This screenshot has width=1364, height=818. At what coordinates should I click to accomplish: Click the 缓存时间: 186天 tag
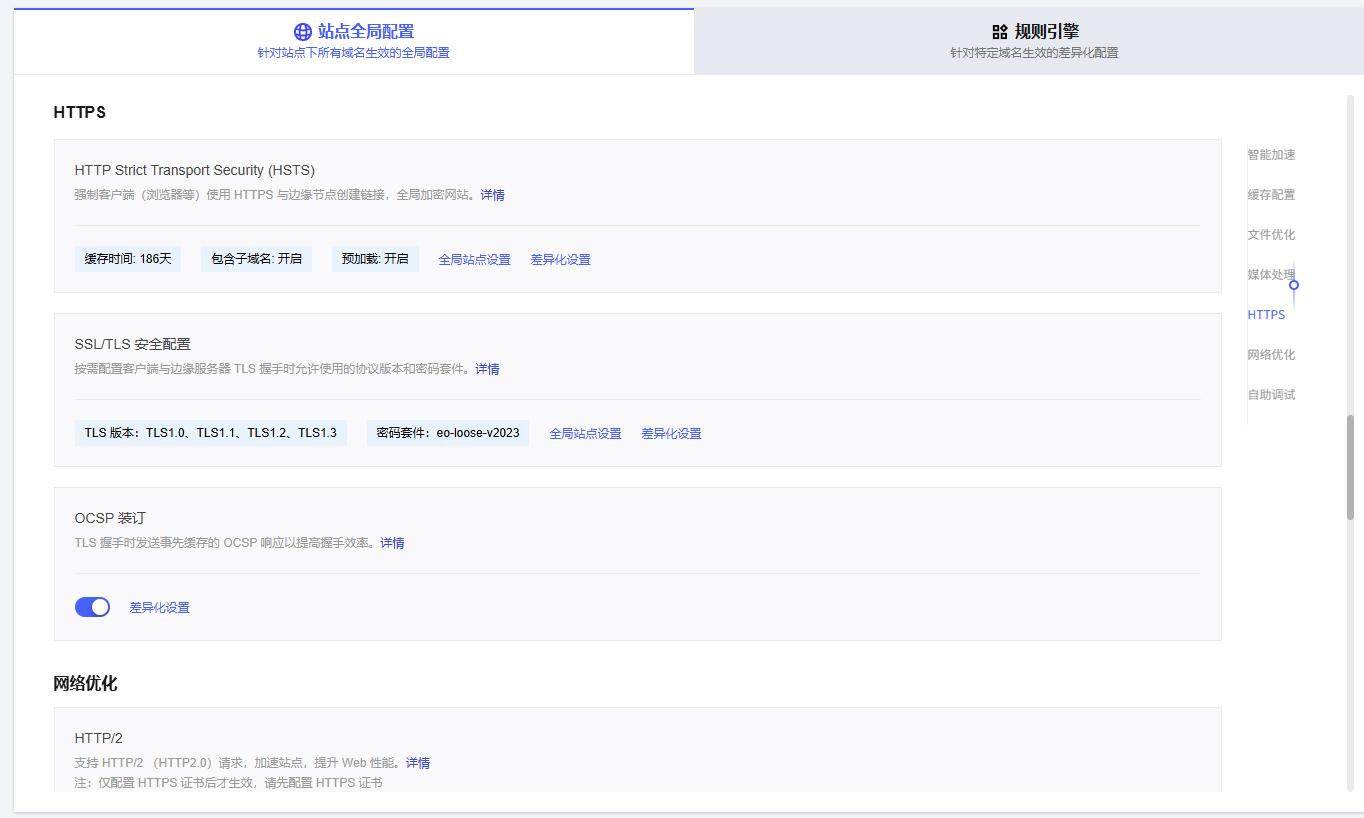(x=128, y=259)
